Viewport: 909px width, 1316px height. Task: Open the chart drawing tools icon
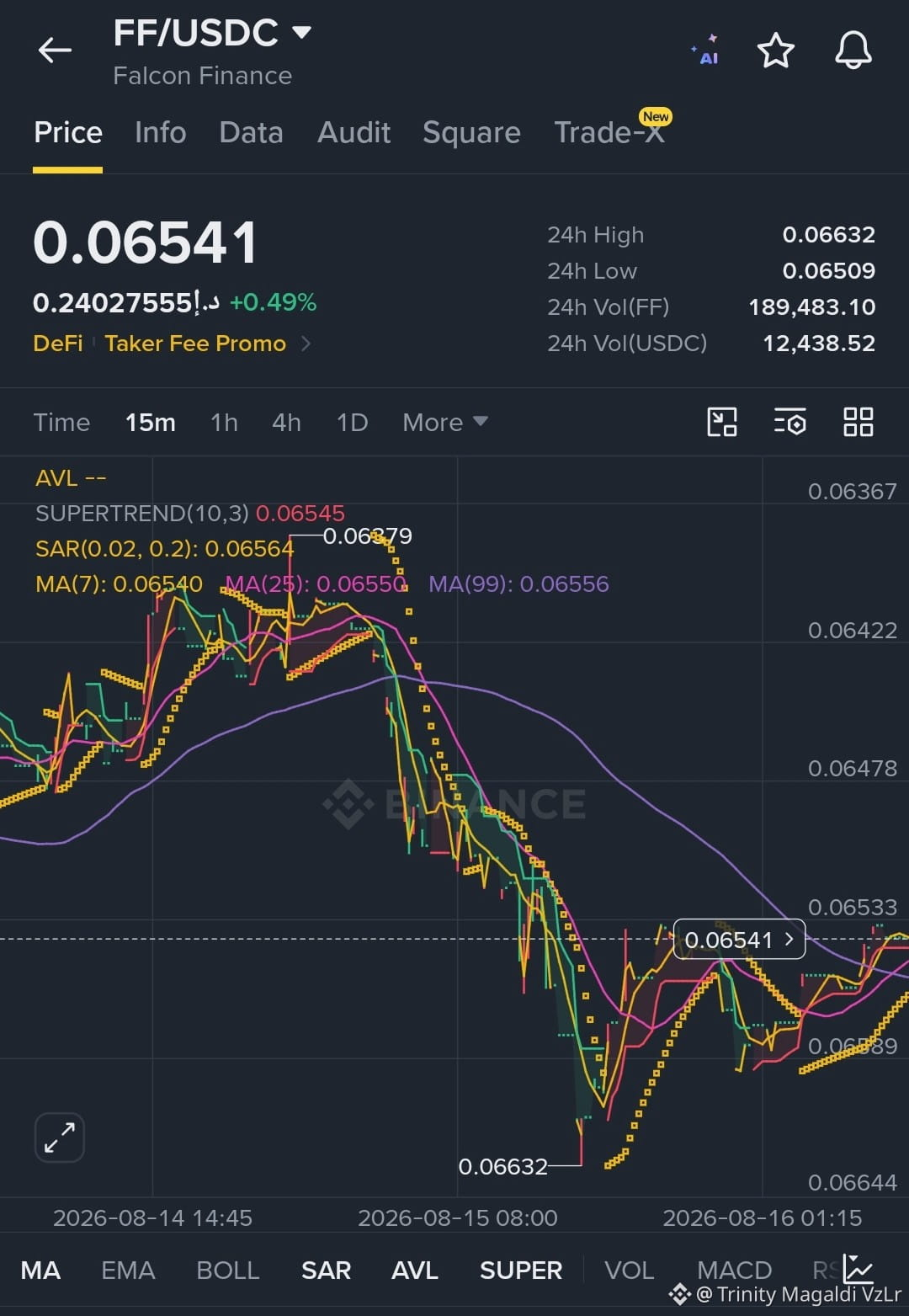722,422
